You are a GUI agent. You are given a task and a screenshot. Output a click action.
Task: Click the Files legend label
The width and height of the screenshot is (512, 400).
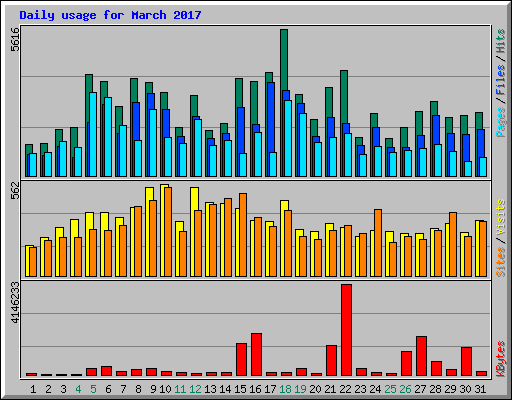(x=501, y=80)
